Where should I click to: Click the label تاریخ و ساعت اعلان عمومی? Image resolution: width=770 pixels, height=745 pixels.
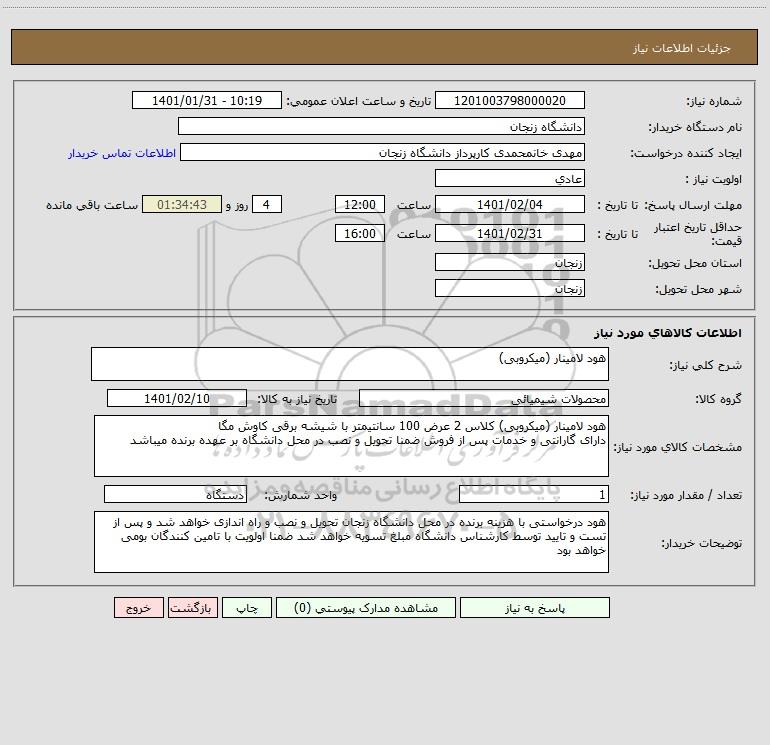[x=359, y=101]
